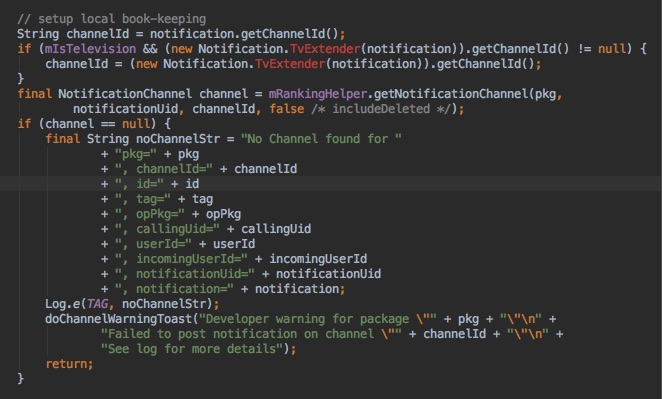Click the ", id=" string literal
This screenshot has height=399, width=662.
click(x=139, y=184)
